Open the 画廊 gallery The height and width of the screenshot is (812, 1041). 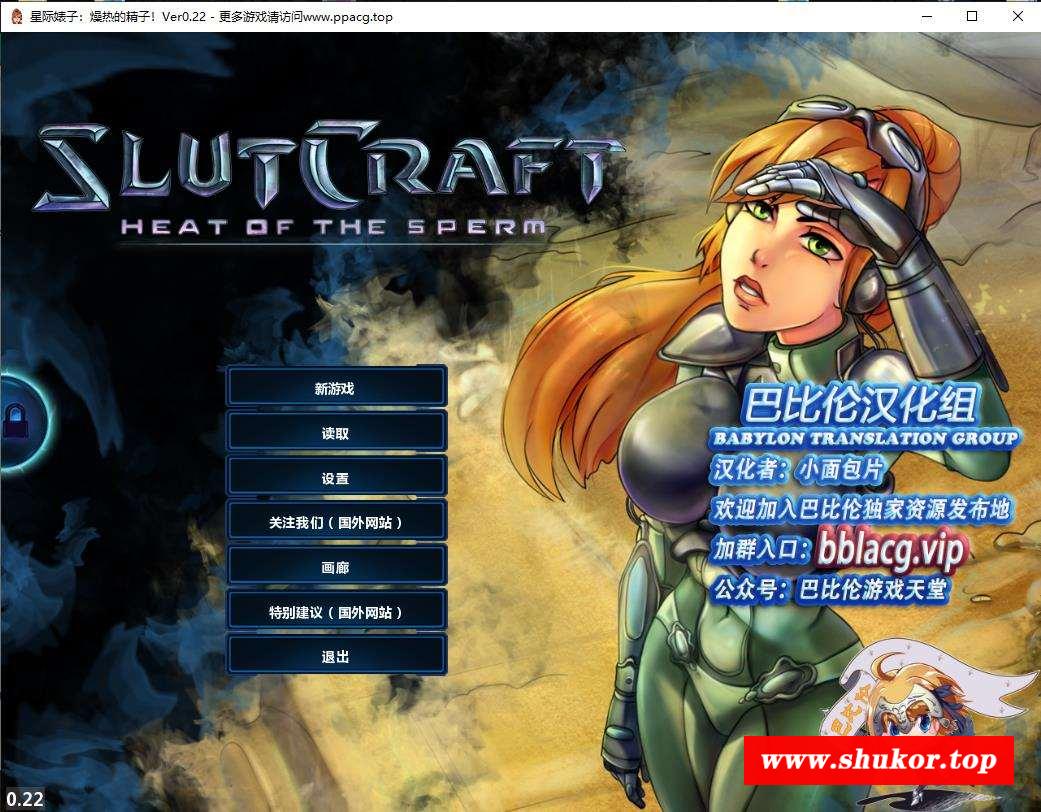tap(336, 566)
